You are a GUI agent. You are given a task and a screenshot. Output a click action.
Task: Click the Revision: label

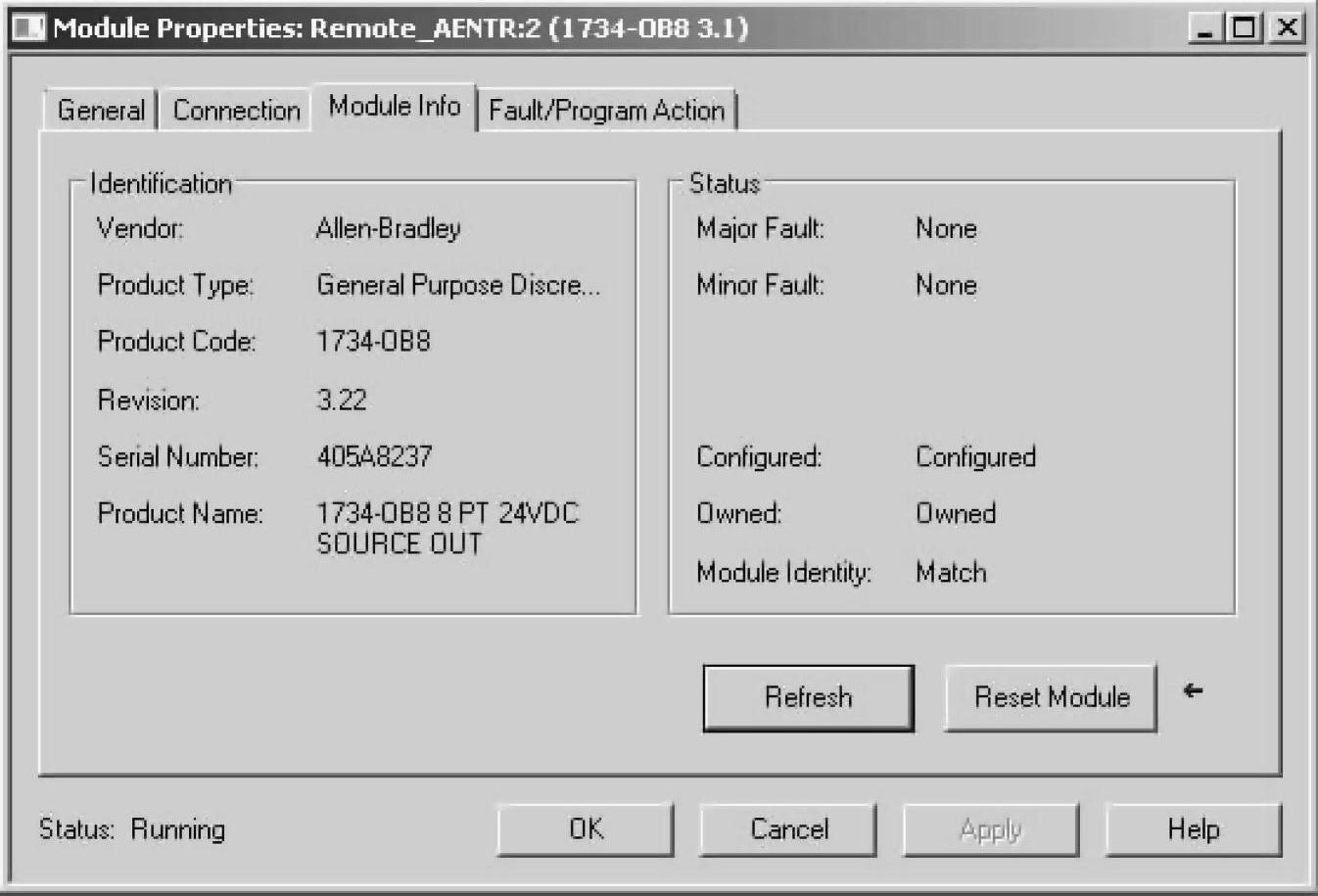148,400
